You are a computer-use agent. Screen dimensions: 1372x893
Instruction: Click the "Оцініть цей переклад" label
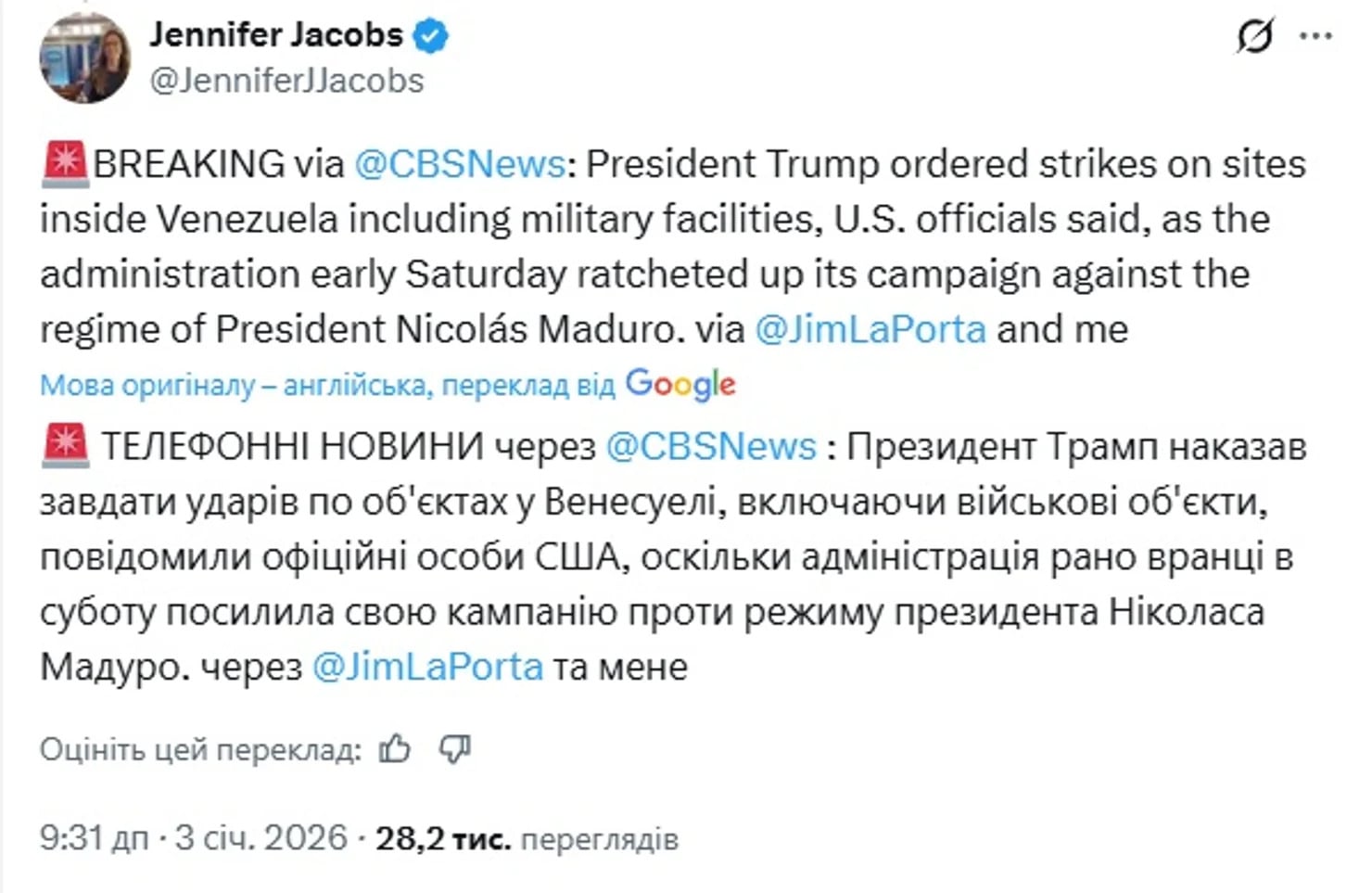coord(199,749)
